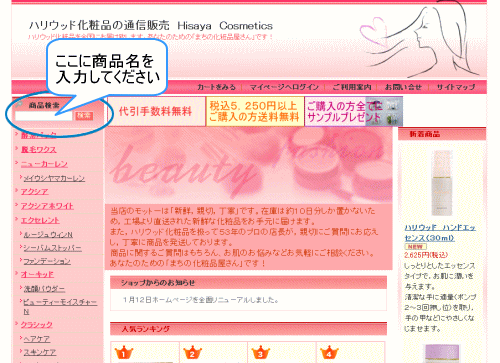Click the 人気ランキング section header

(248, 329)
